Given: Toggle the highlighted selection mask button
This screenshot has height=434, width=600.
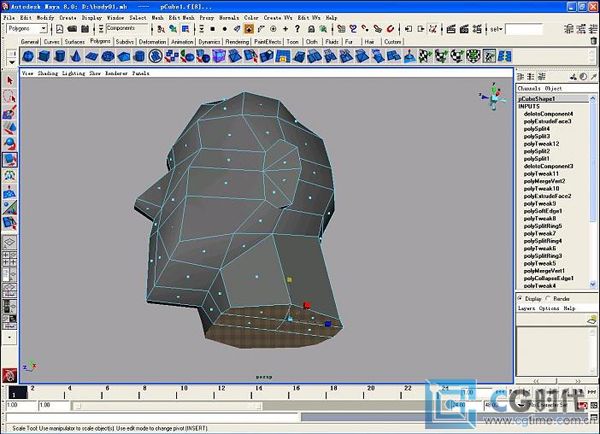Looking at the screenshot, I should [248, 29].
